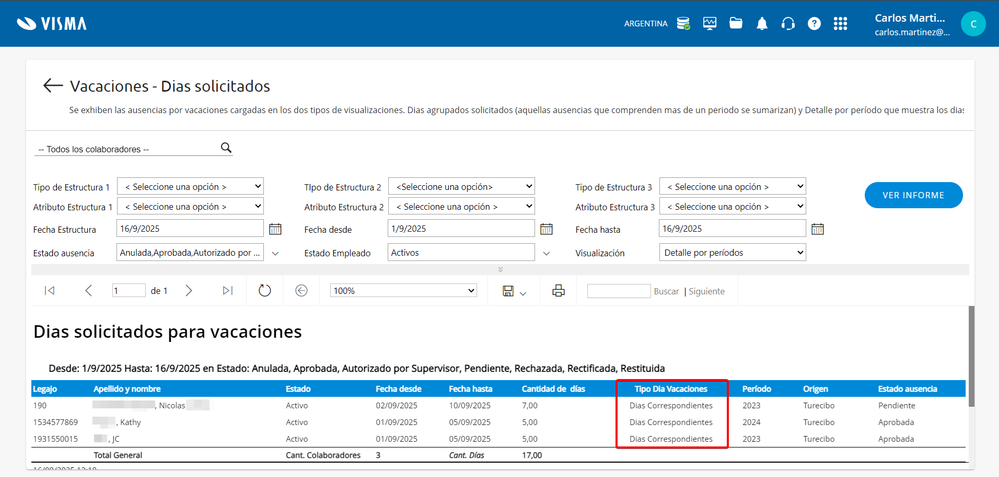Open Fecha hasta calendar picker
The height and width of the screenshot is (477, 999).
point(817,229)
